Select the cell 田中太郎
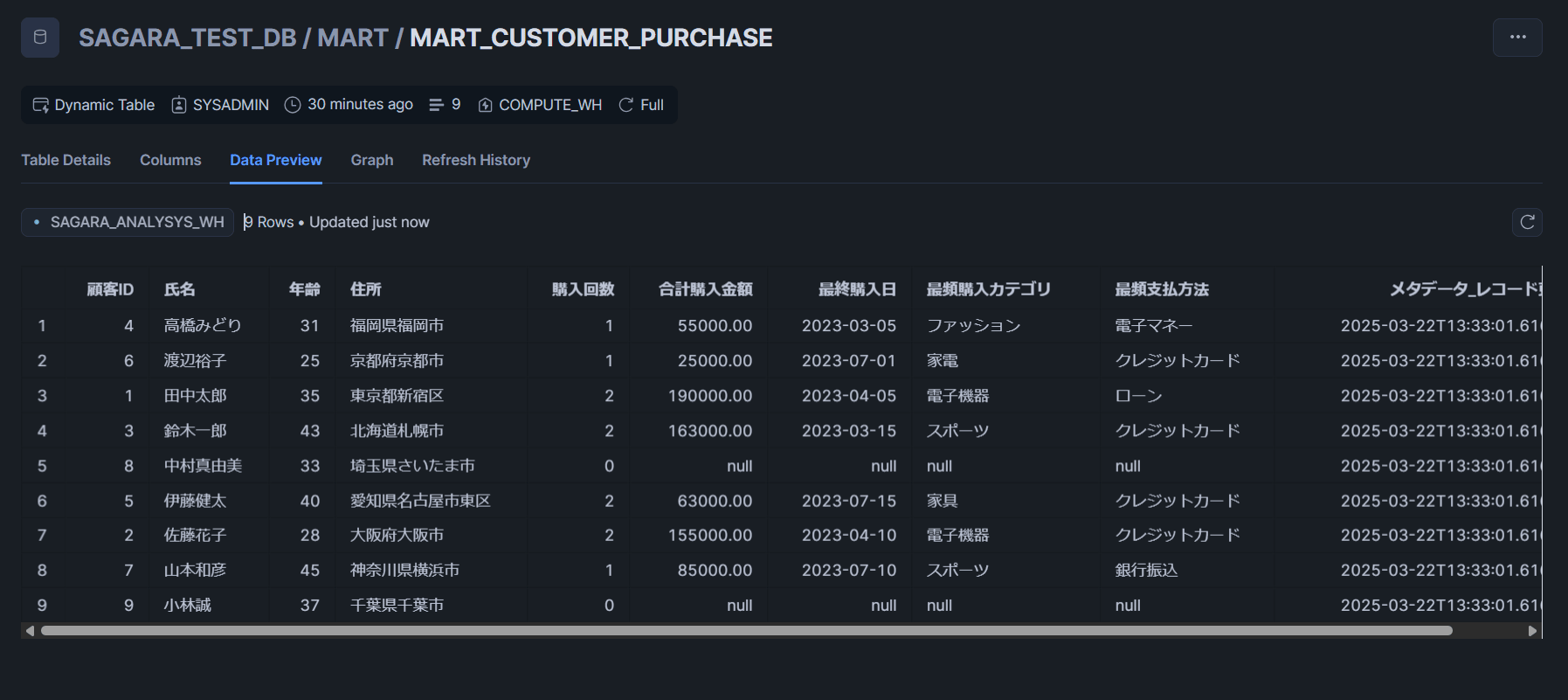Screen dimensions: 1568x700 point(196,396)
